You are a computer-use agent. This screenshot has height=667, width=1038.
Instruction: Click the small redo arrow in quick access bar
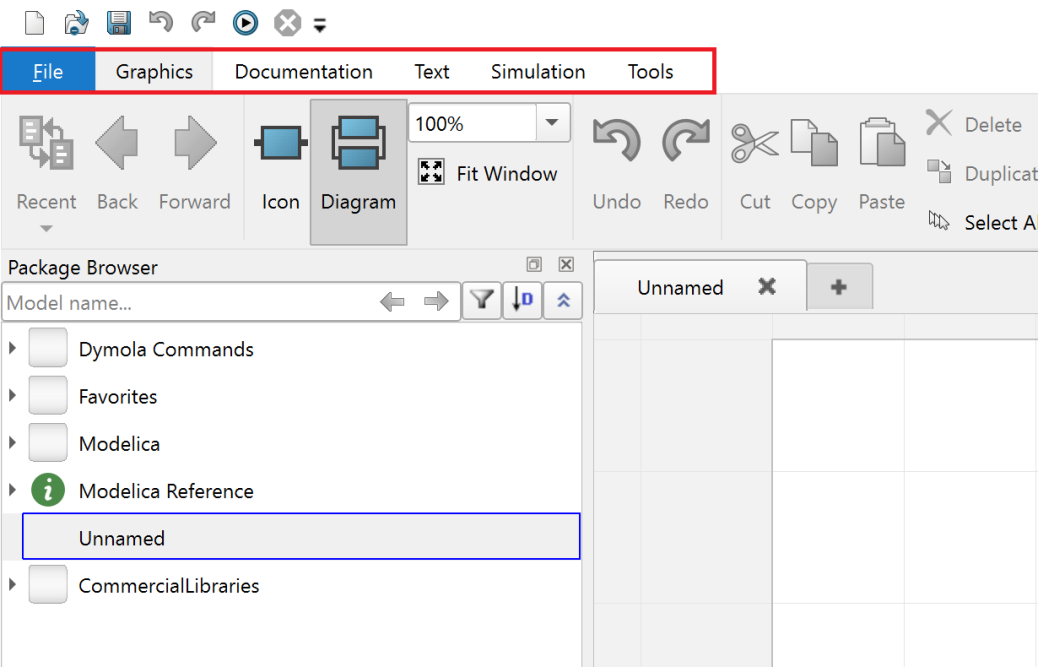tap(203, 22)
